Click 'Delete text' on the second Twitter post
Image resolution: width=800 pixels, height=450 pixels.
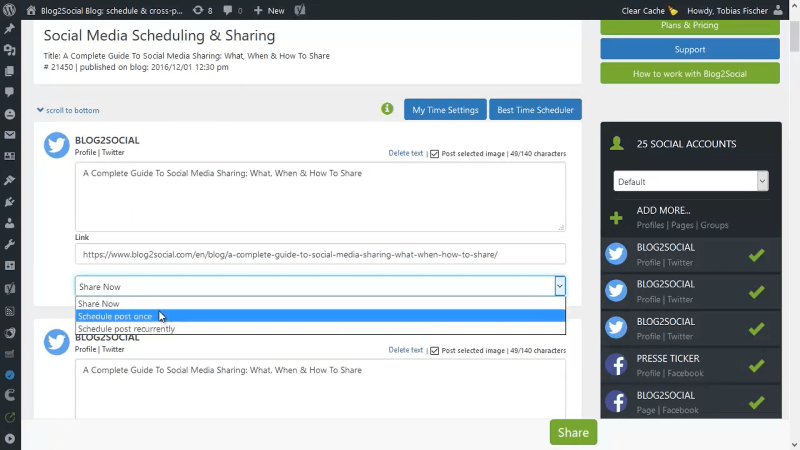pos(406,350)
